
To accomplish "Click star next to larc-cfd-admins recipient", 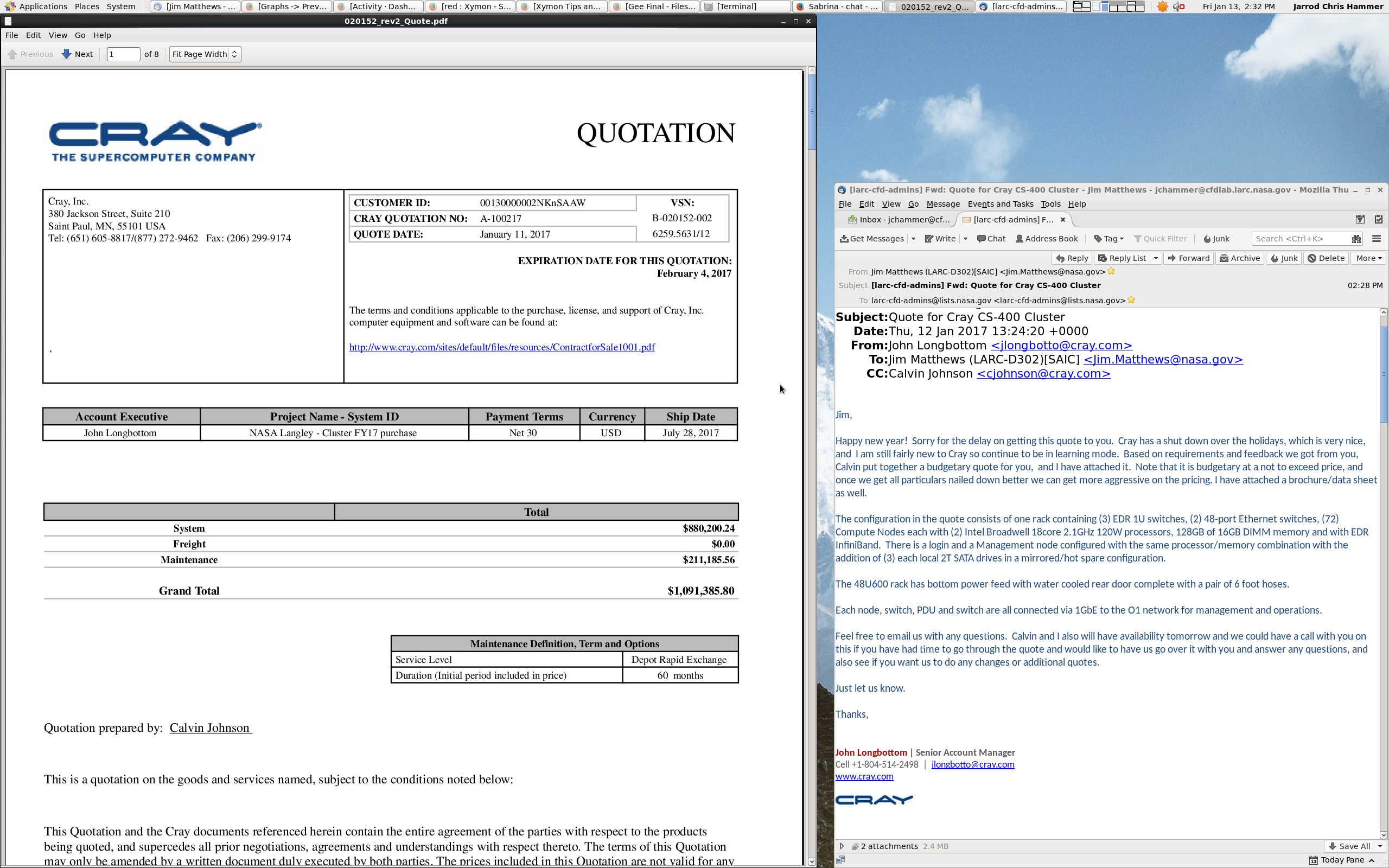I will (1131, 300).
